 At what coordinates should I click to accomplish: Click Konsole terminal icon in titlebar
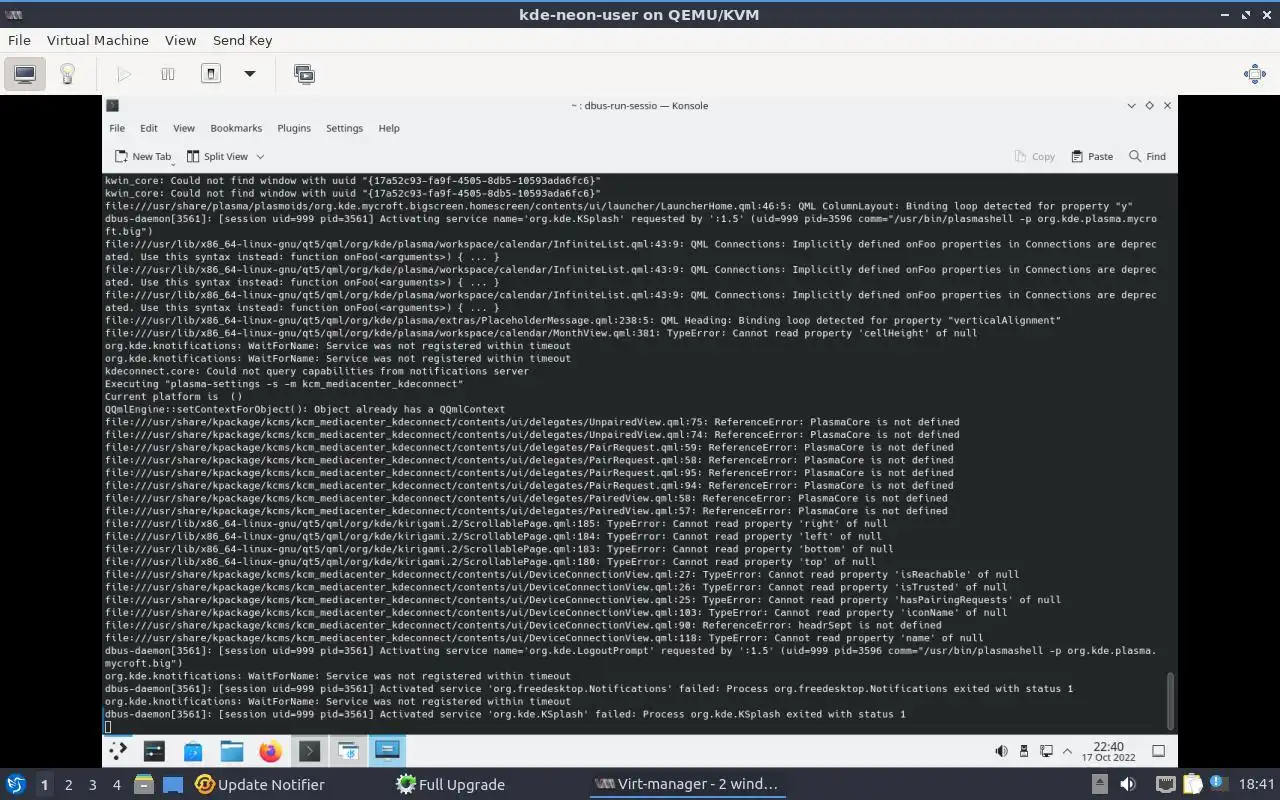point(113,105)
